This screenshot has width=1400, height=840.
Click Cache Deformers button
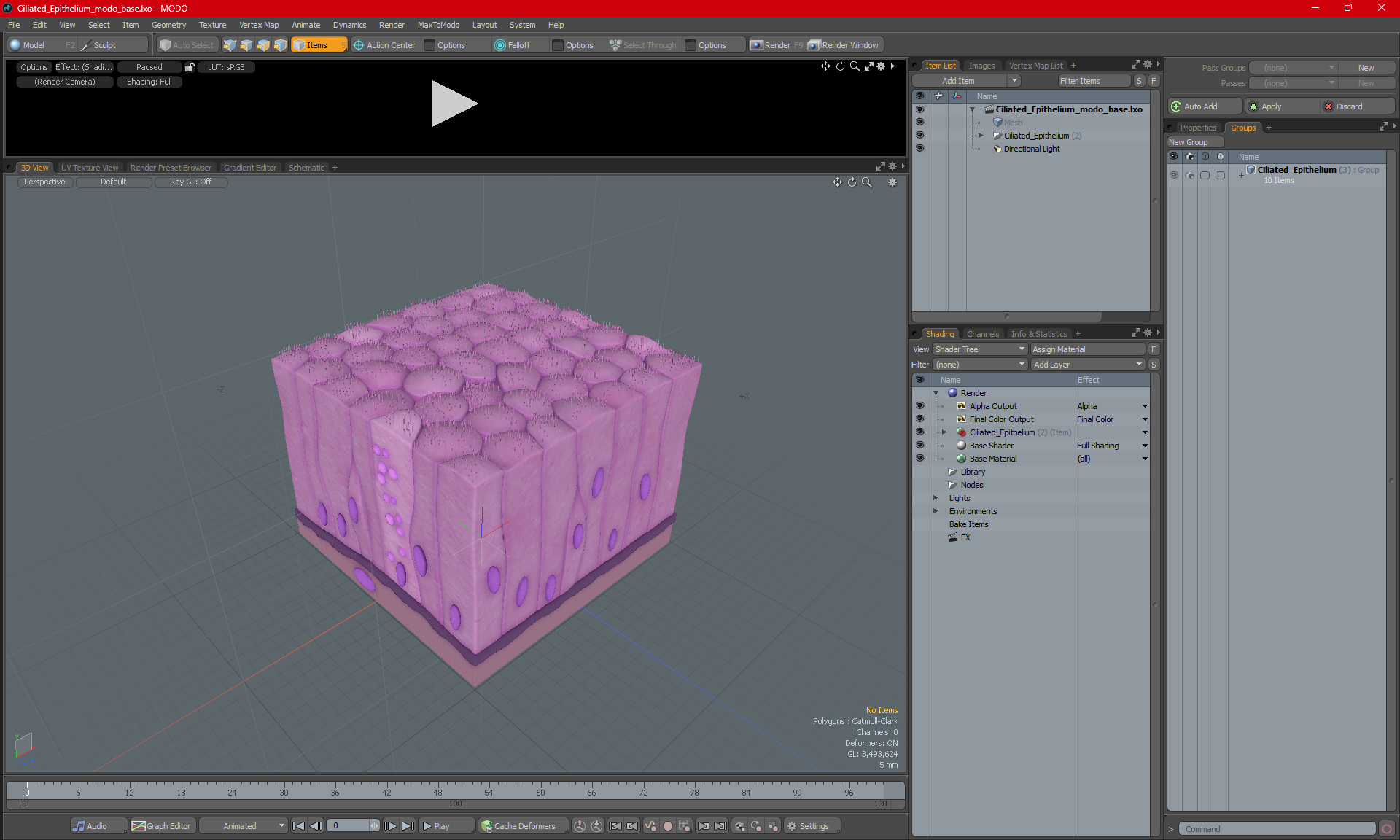(523, 826)
